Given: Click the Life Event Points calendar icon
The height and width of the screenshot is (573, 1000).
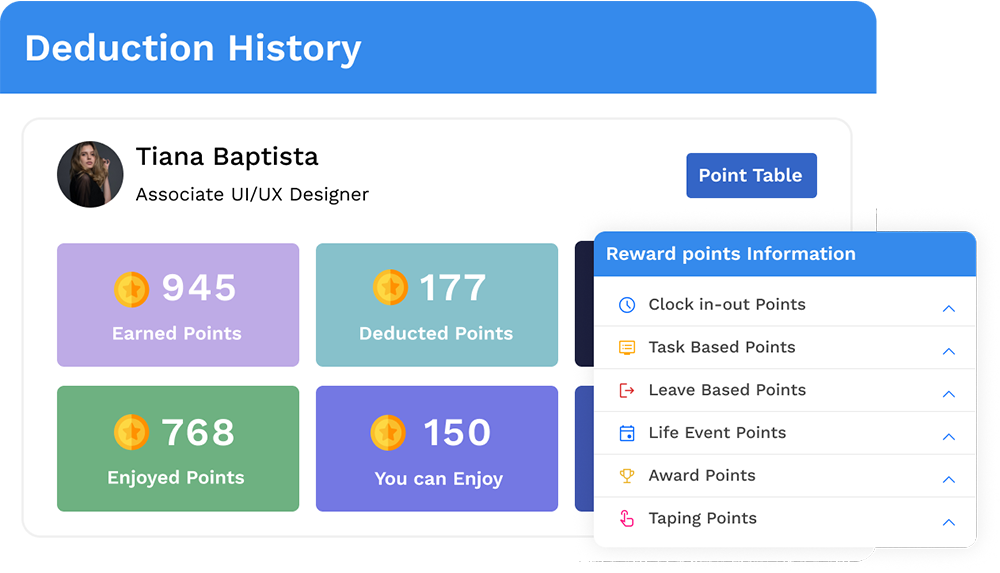Looking at the screenshot, I should tap(627, 433).
